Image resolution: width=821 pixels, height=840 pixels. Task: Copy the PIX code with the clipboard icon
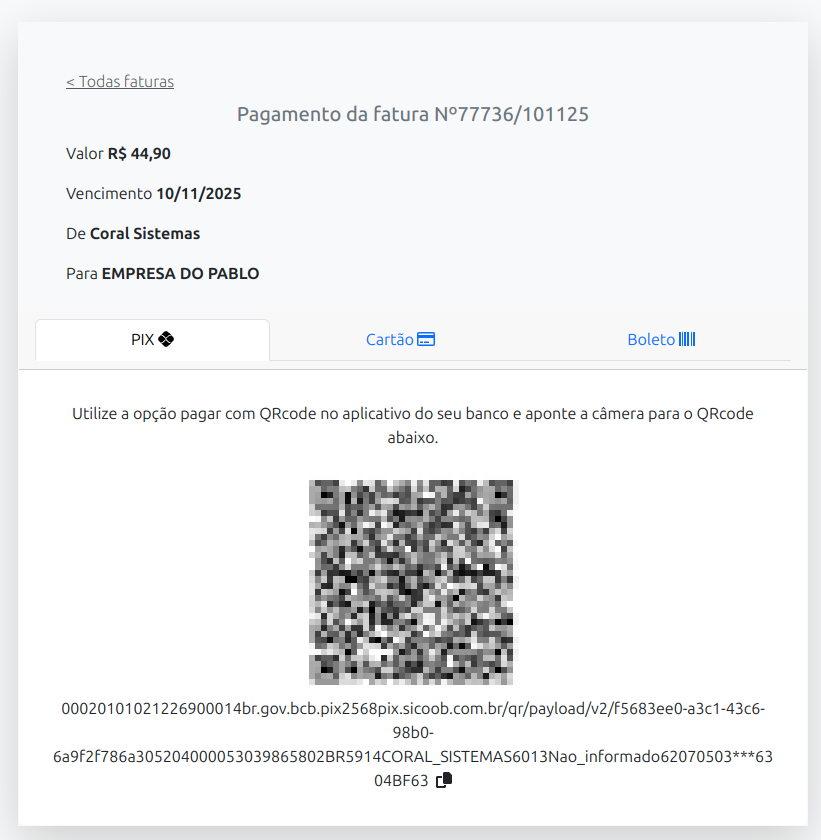[444, 781]
